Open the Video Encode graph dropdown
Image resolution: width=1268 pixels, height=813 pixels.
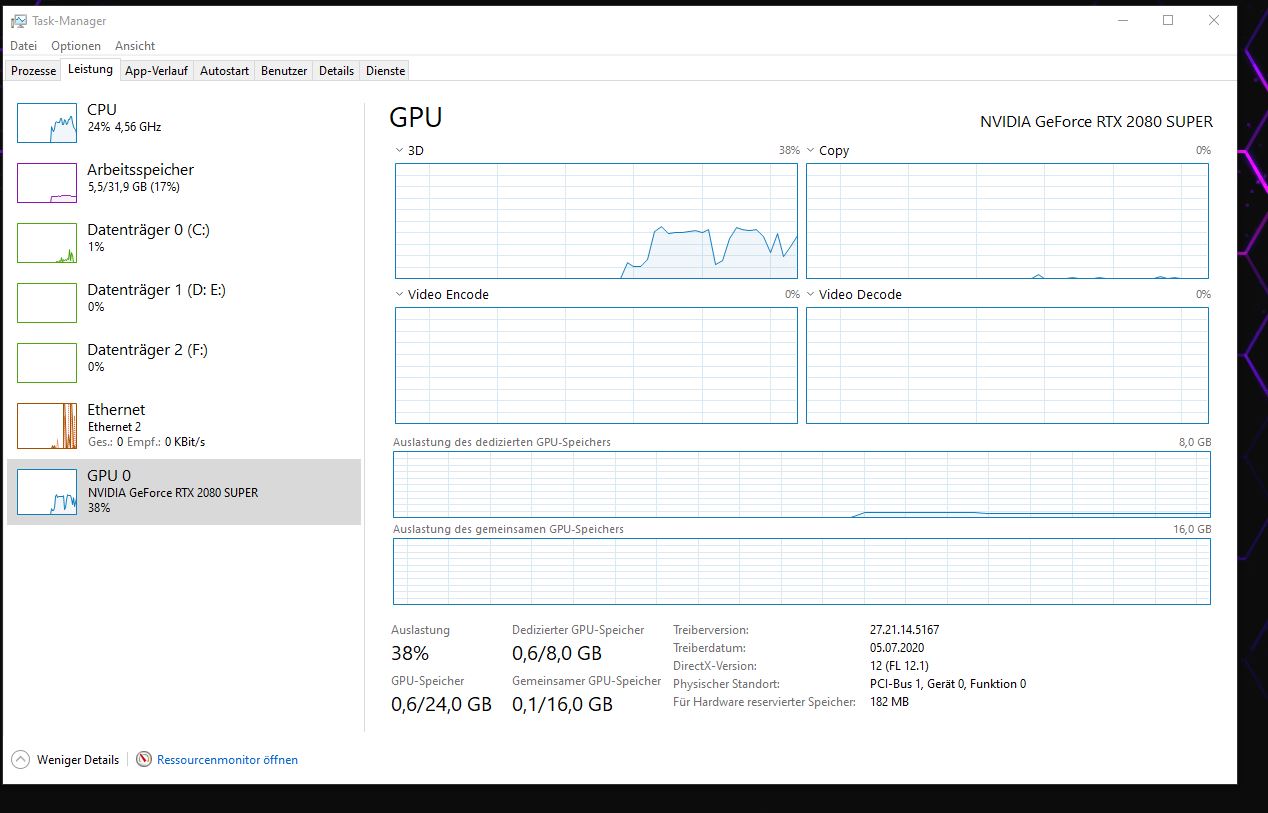tap(400, 295)
